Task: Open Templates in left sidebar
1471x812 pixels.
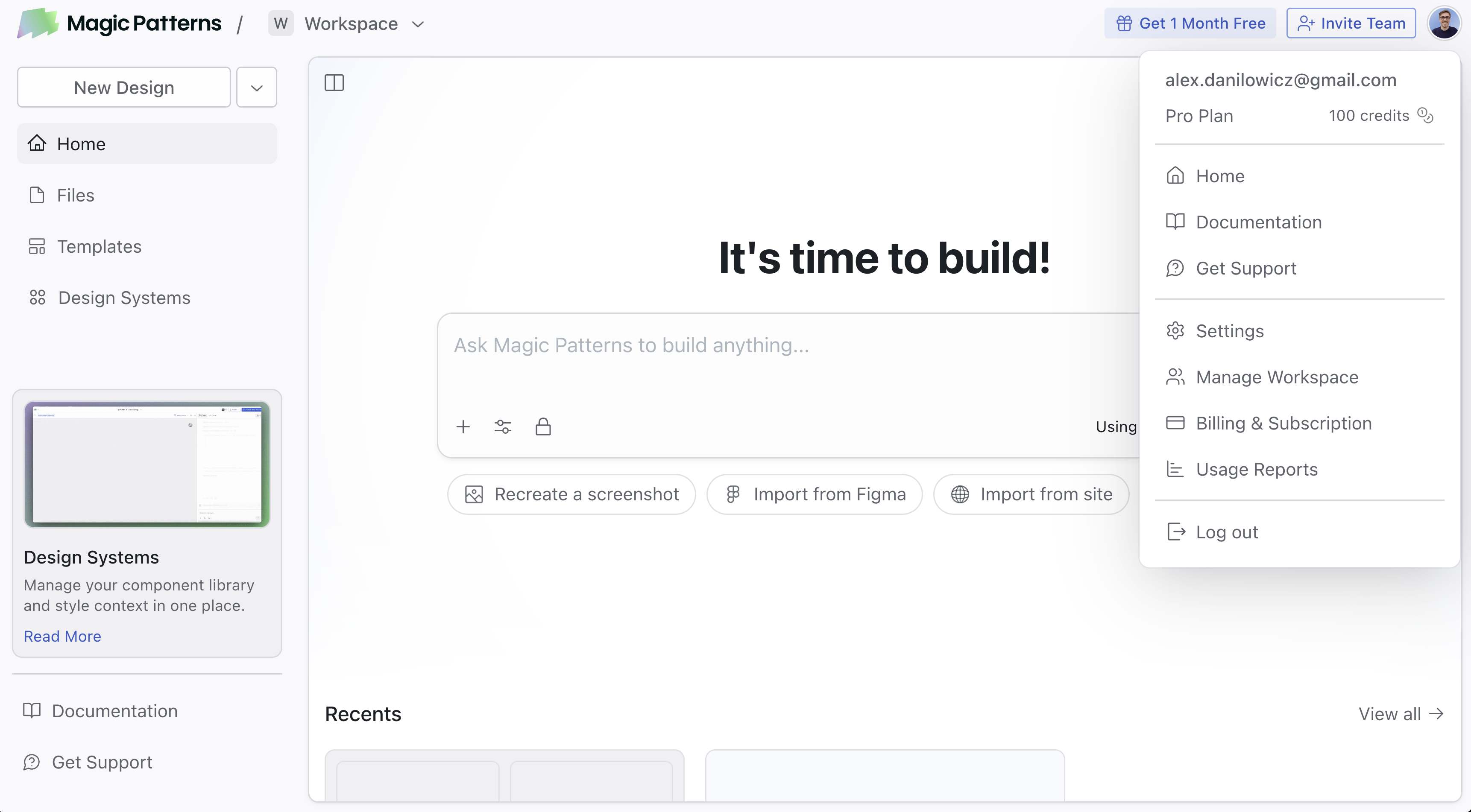Action: click(99, 246)
